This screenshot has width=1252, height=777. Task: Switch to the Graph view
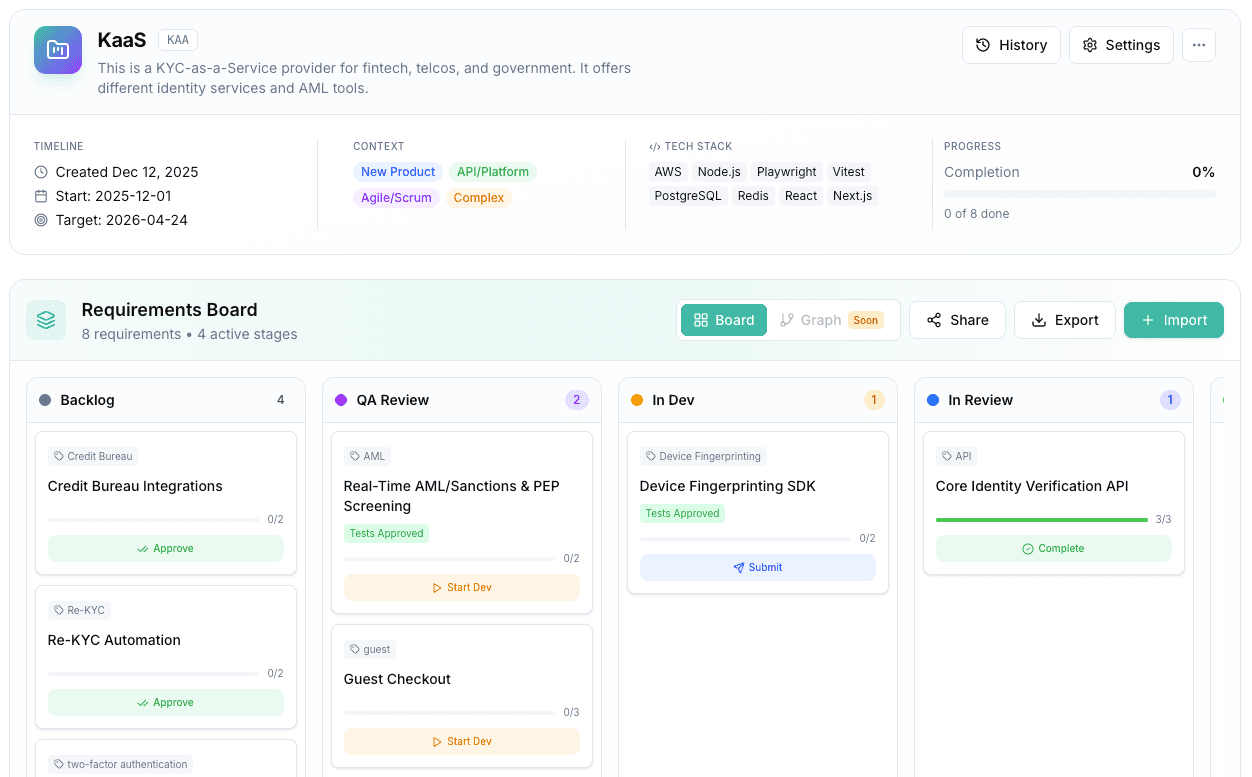[814, 320]
